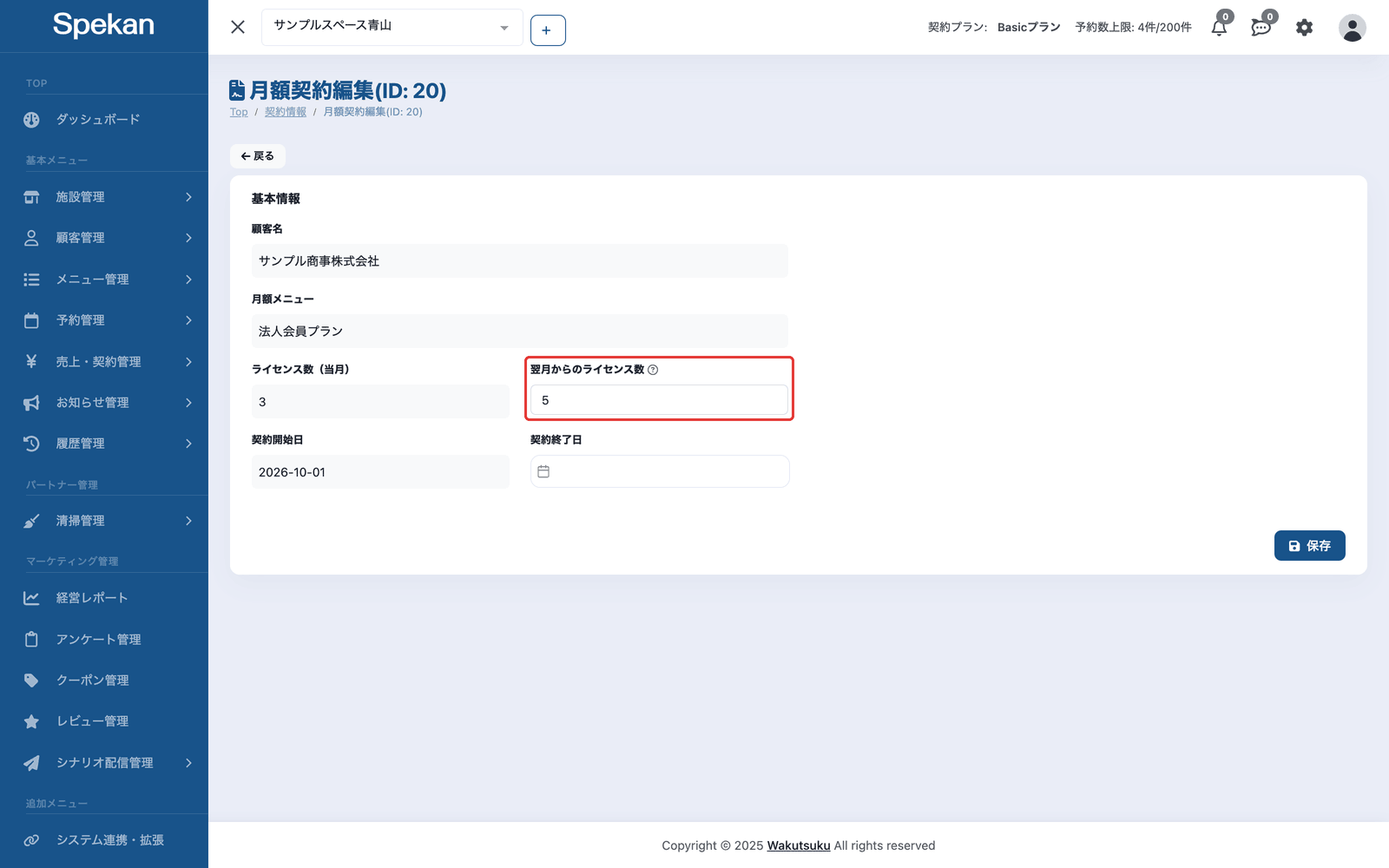Screen dimensions: 1389x868
Task: Expand 売上・契約管理 menu
Action: tap(104, 362)
